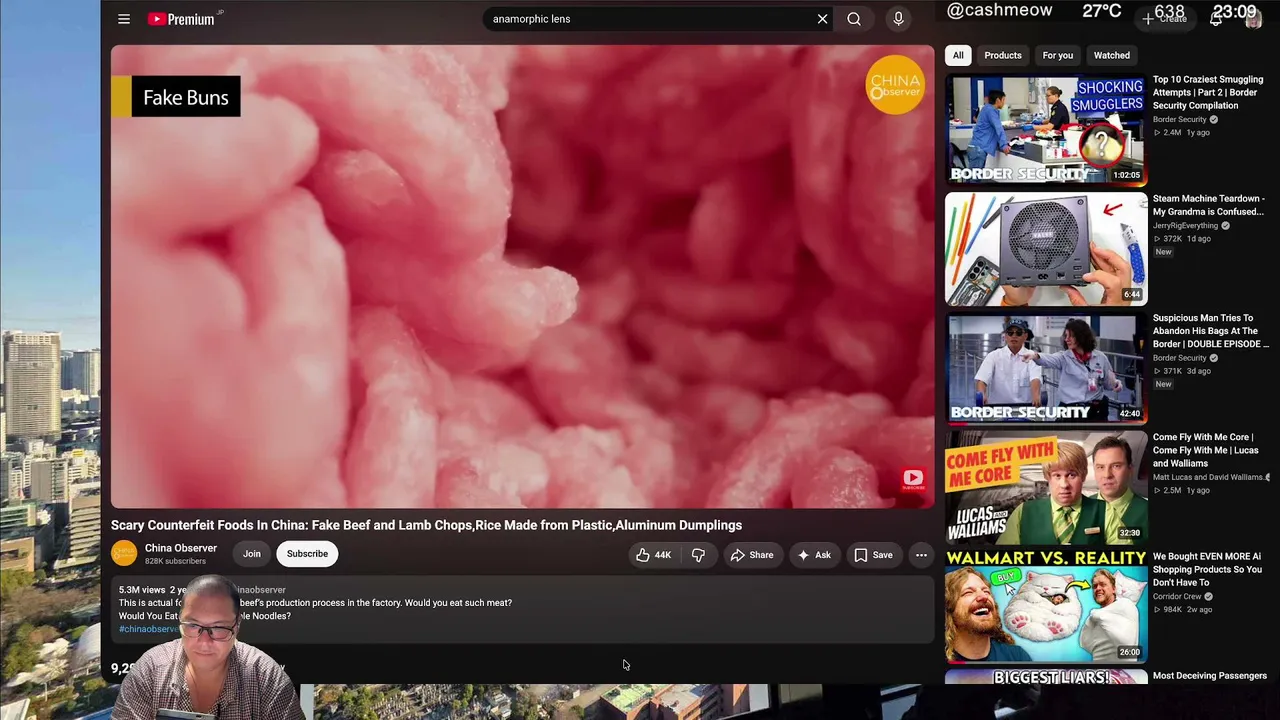Open the Walmart vs. Reality thumbnail

pos(1046,605)
